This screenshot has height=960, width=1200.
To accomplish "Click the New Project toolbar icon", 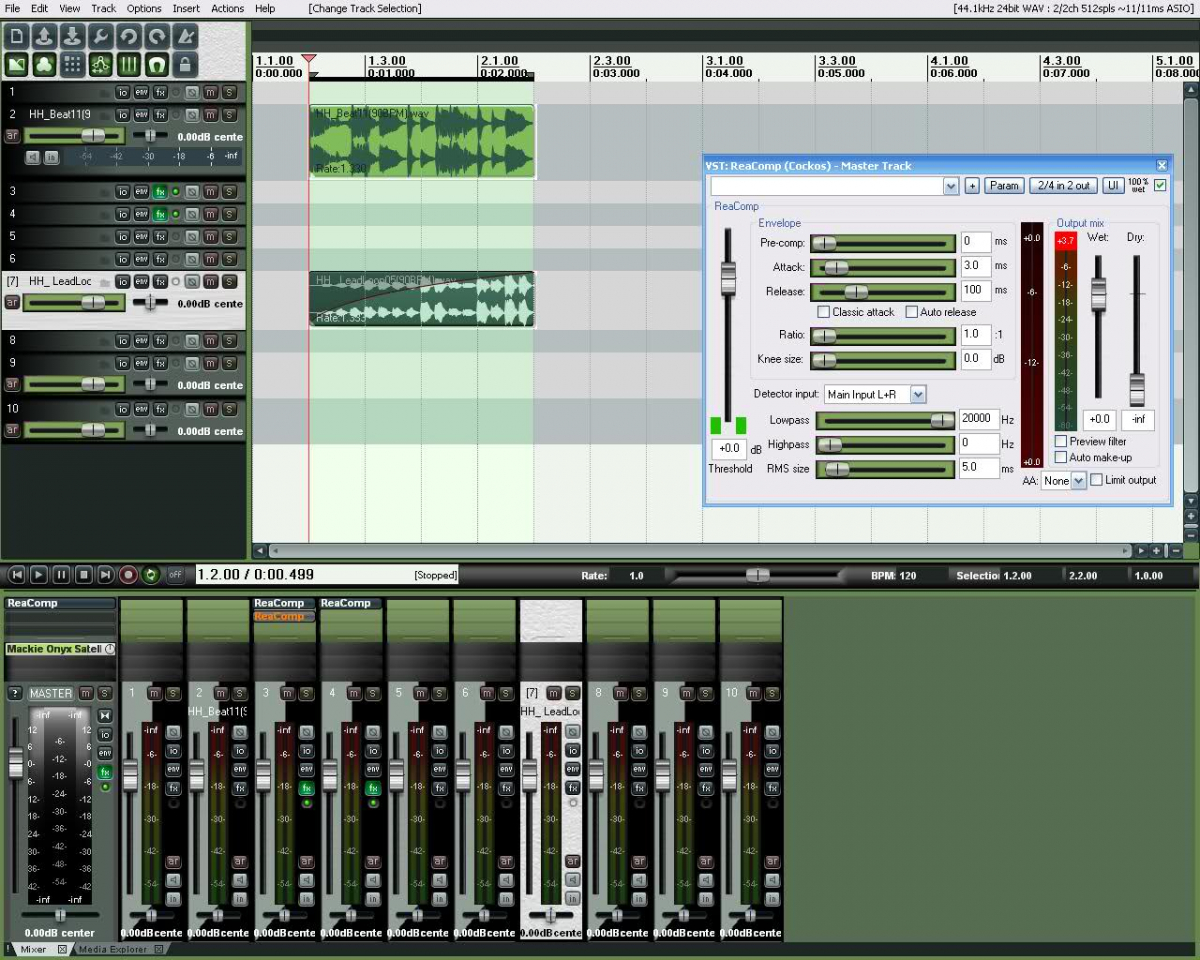I will (16, 37).
